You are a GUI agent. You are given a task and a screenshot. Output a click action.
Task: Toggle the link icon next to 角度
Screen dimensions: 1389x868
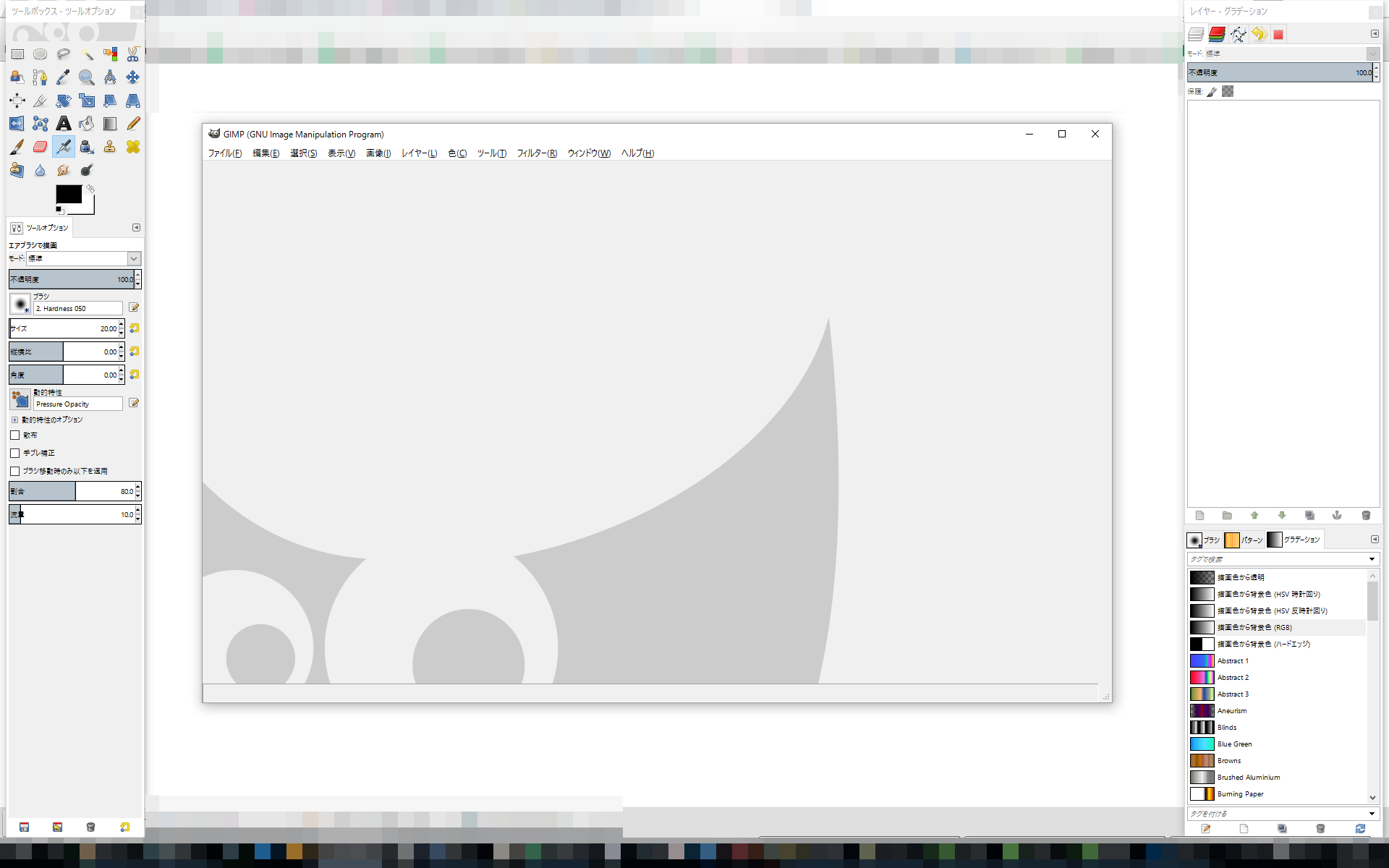click(134, 375)
